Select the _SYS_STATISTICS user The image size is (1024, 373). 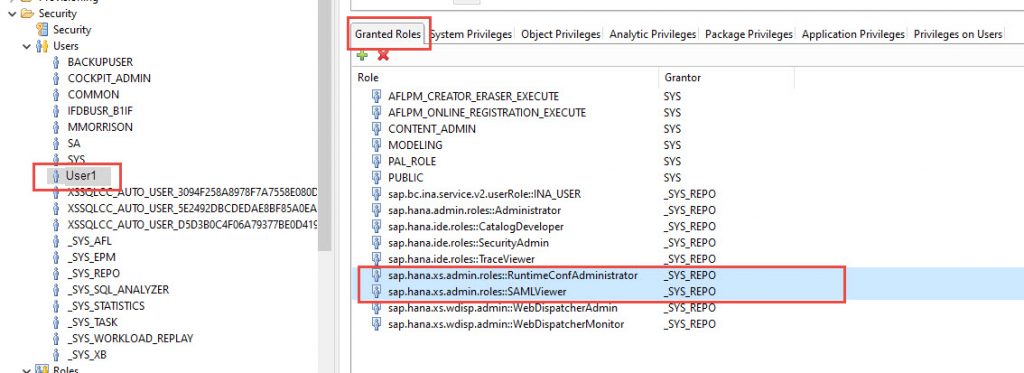[106, 306]
